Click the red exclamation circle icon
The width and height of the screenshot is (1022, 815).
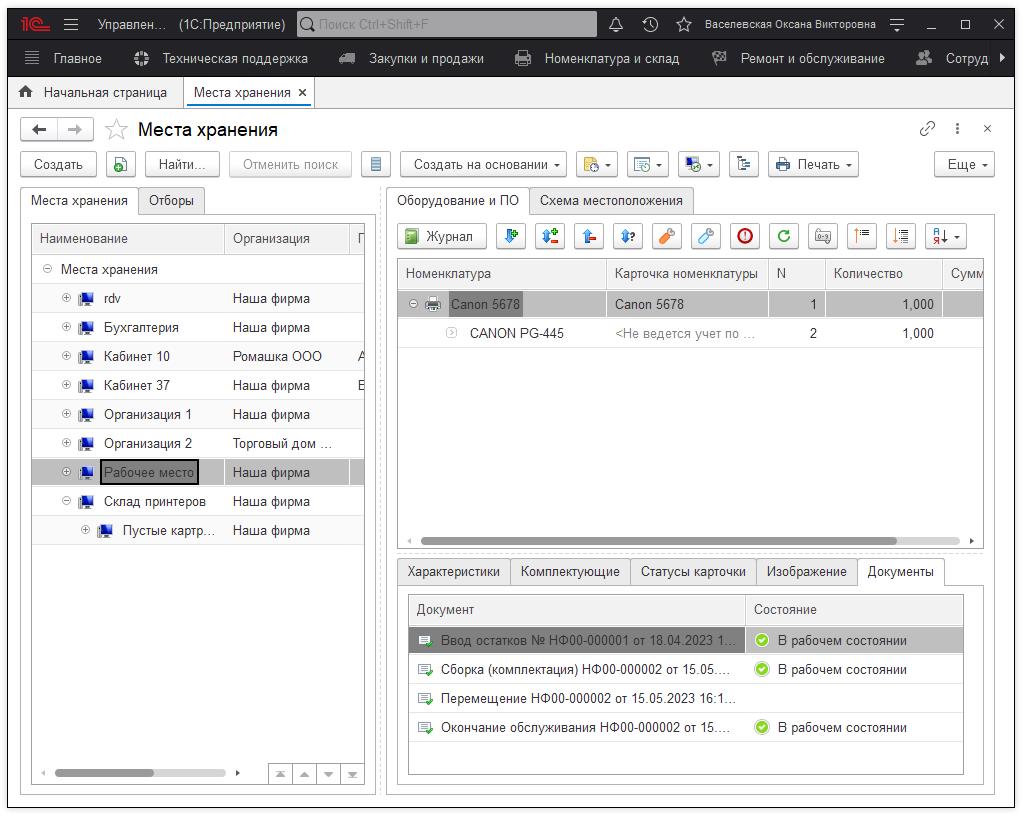[745, 236]
